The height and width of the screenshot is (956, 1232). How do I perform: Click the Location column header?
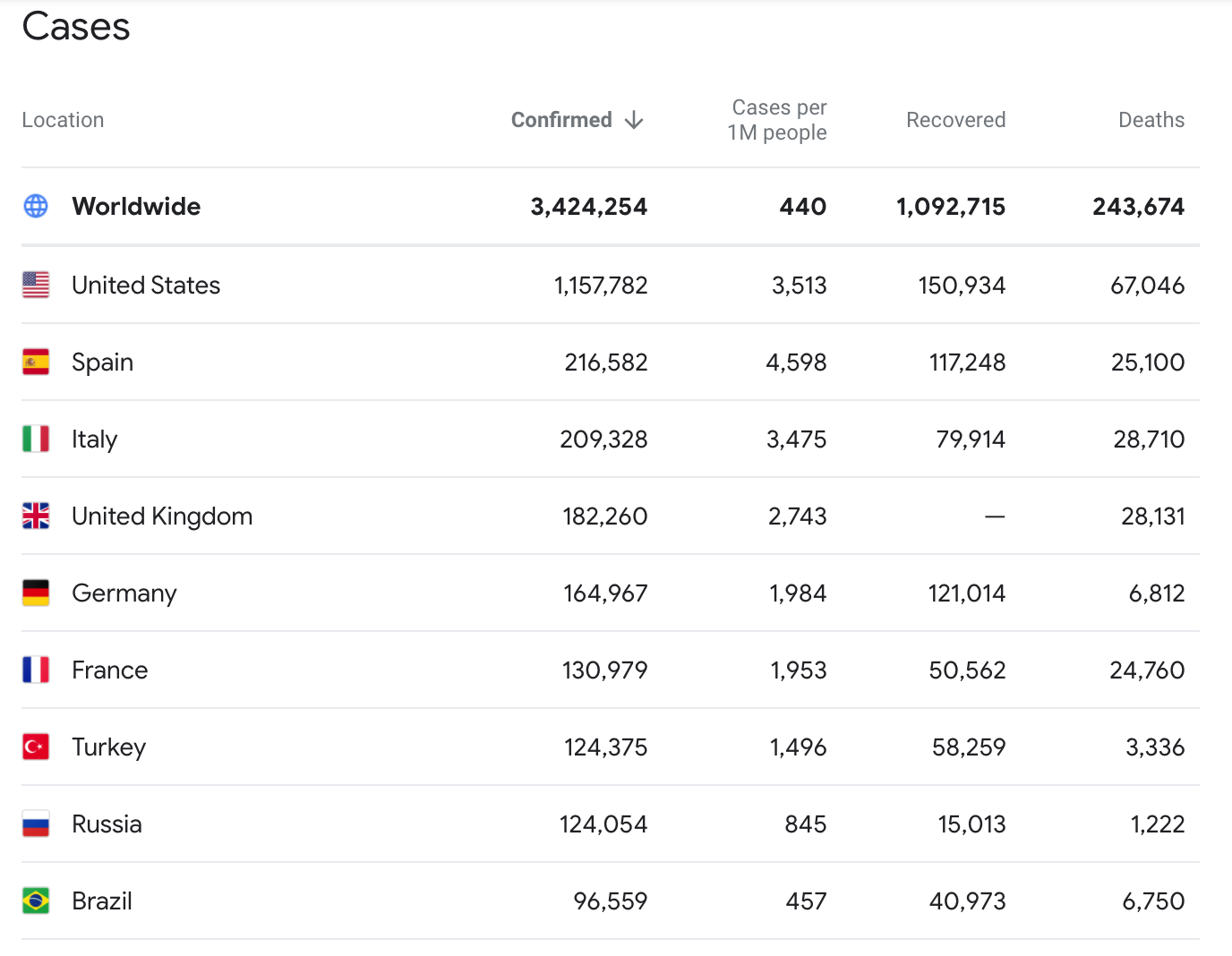63,120
